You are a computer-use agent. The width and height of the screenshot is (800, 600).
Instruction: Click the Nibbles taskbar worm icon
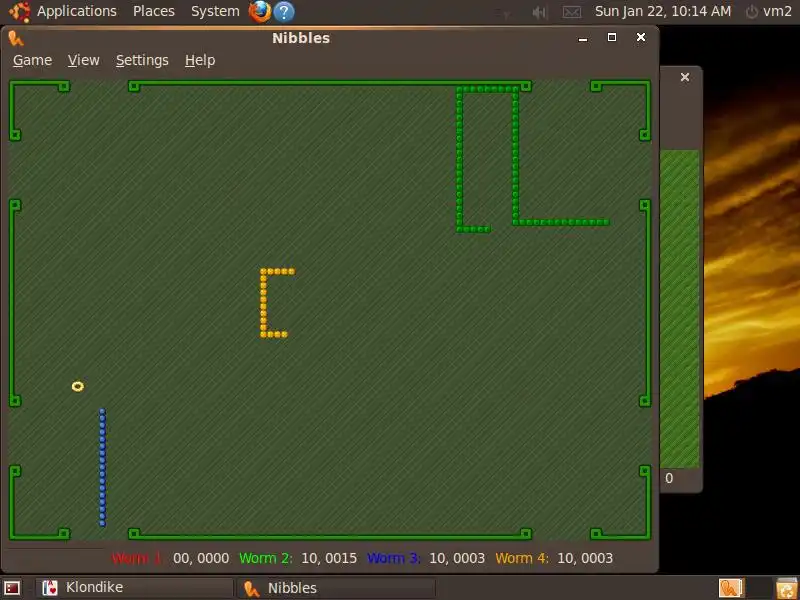point(252,588)
